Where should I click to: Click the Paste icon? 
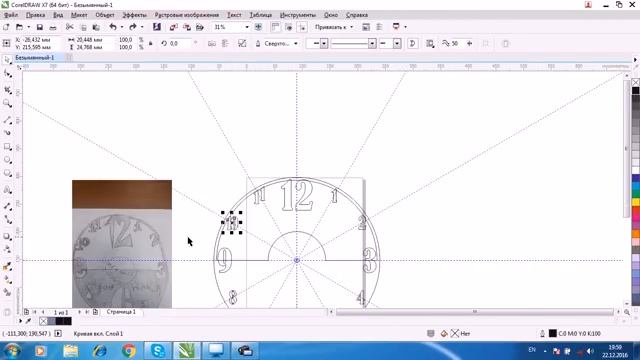pos(96,27)
